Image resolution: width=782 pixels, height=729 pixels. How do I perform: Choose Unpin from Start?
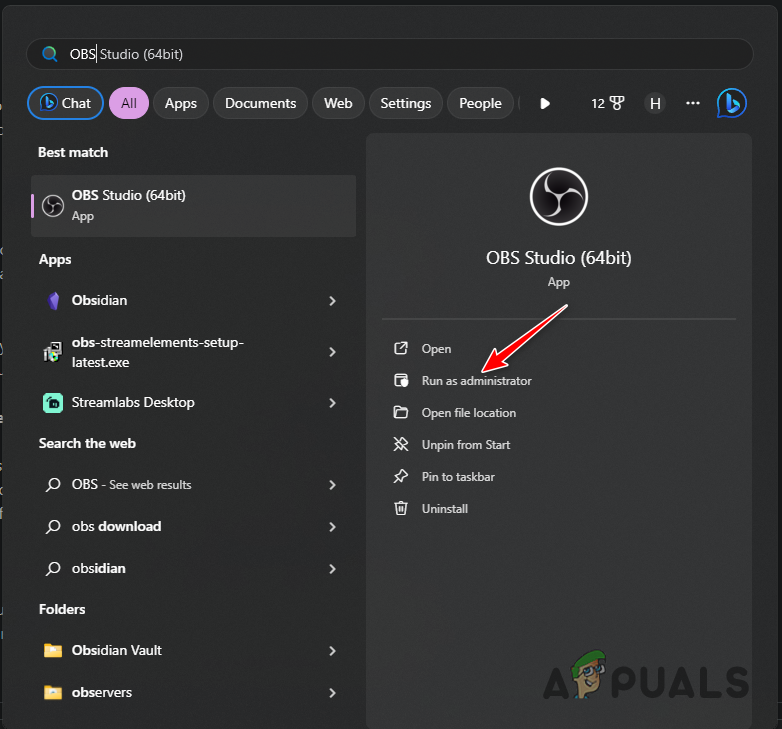(x=466, y=445)
